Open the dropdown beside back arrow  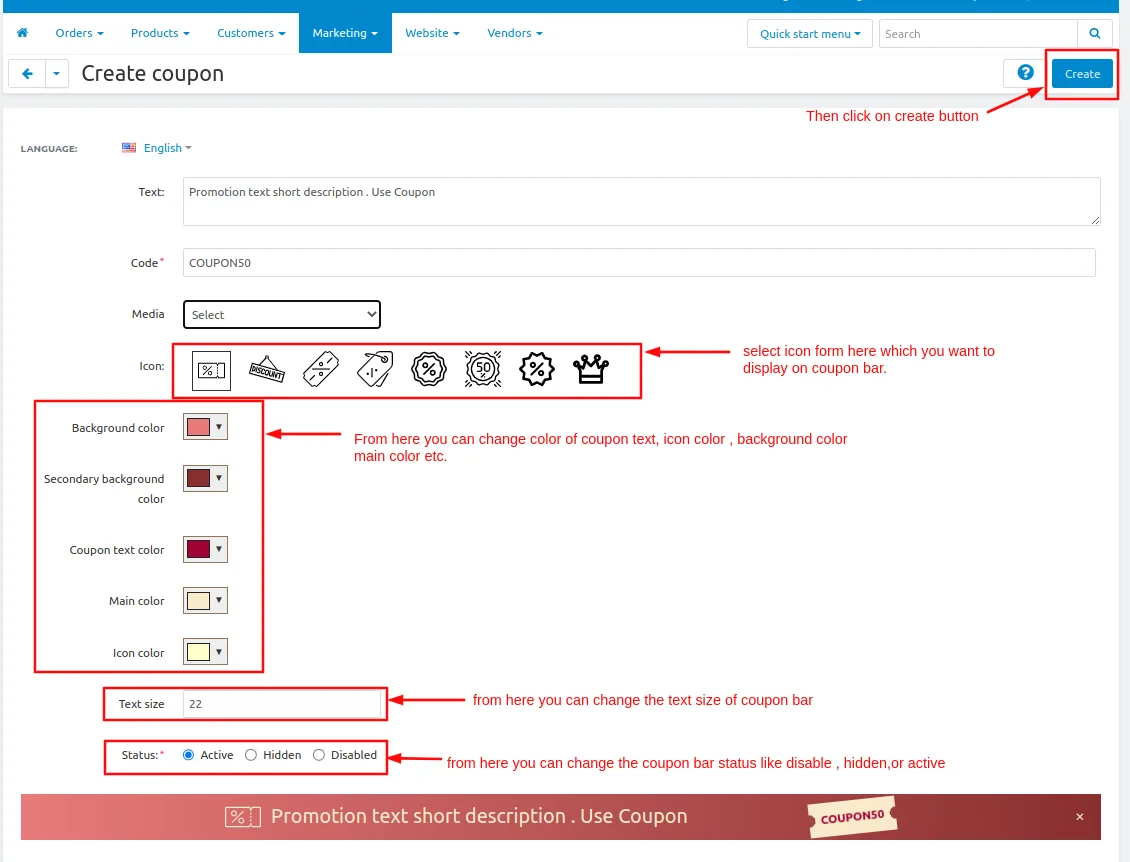point(57,74)
